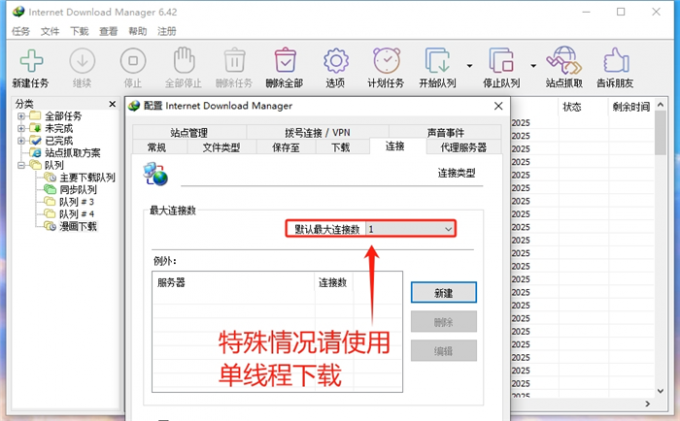
Task: Open the 注册 menu
Action: (167, 31)
